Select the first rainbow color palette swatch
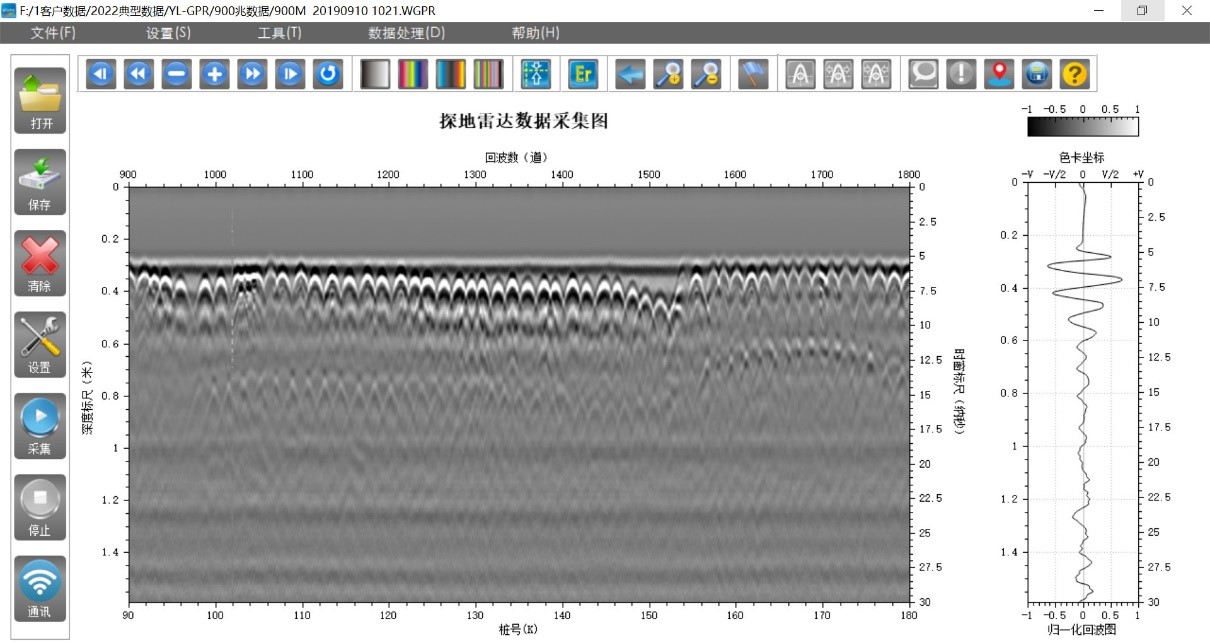The width and height of the screenshot is (1210, 643). (413, 74)
